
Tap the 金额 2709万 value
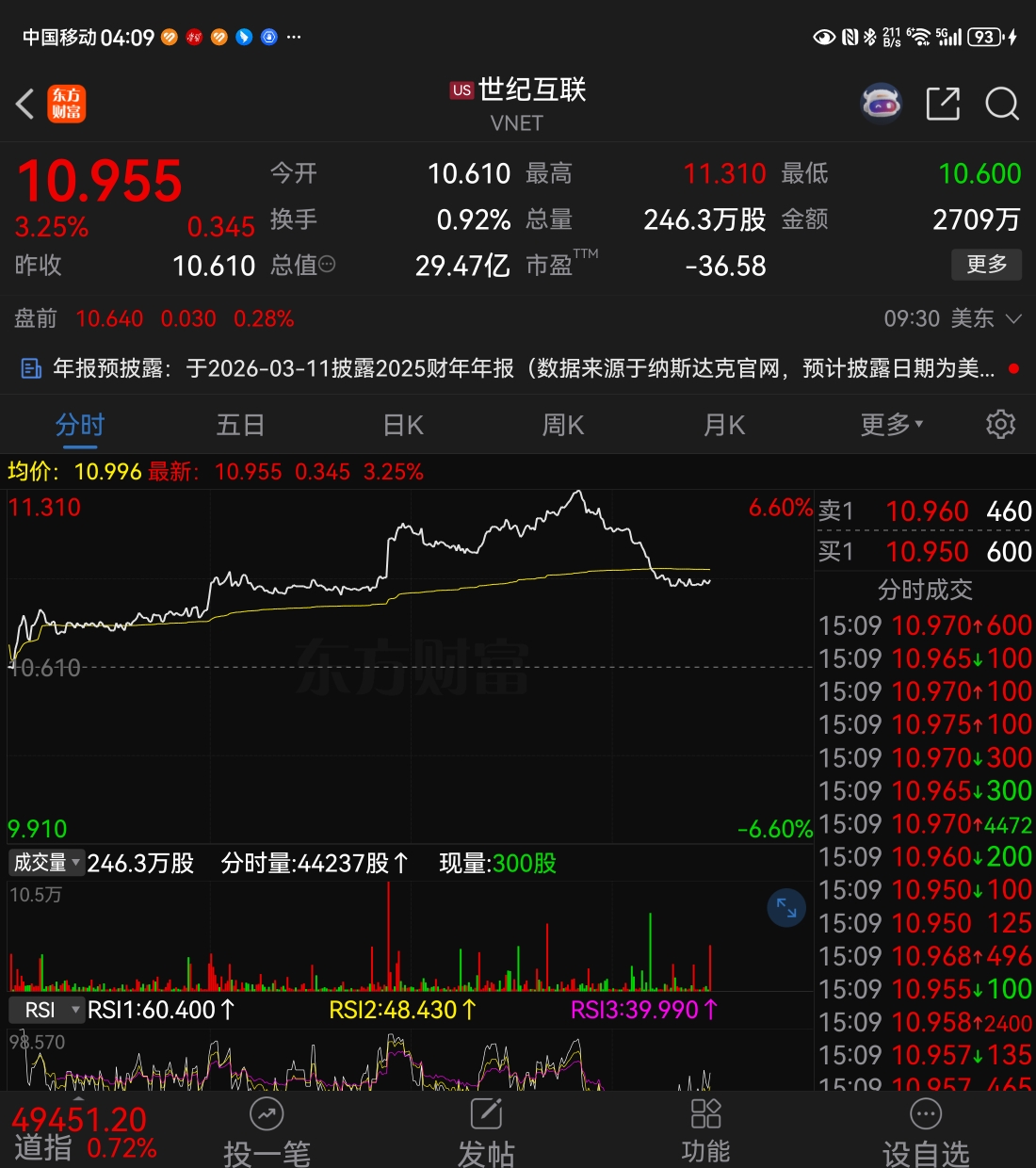(977, 219)
